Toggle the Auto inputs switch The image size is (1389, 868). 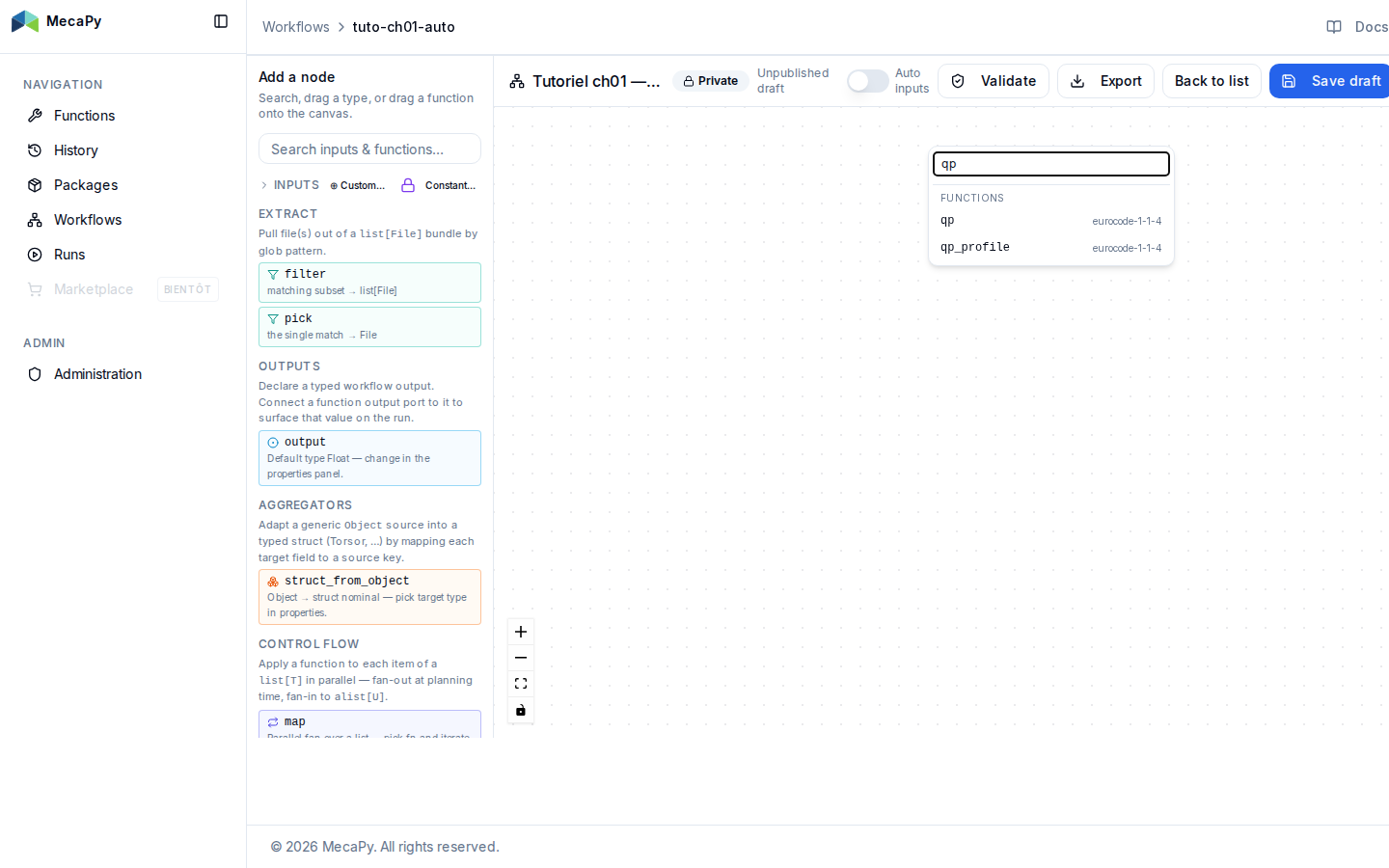pos(868,81)
